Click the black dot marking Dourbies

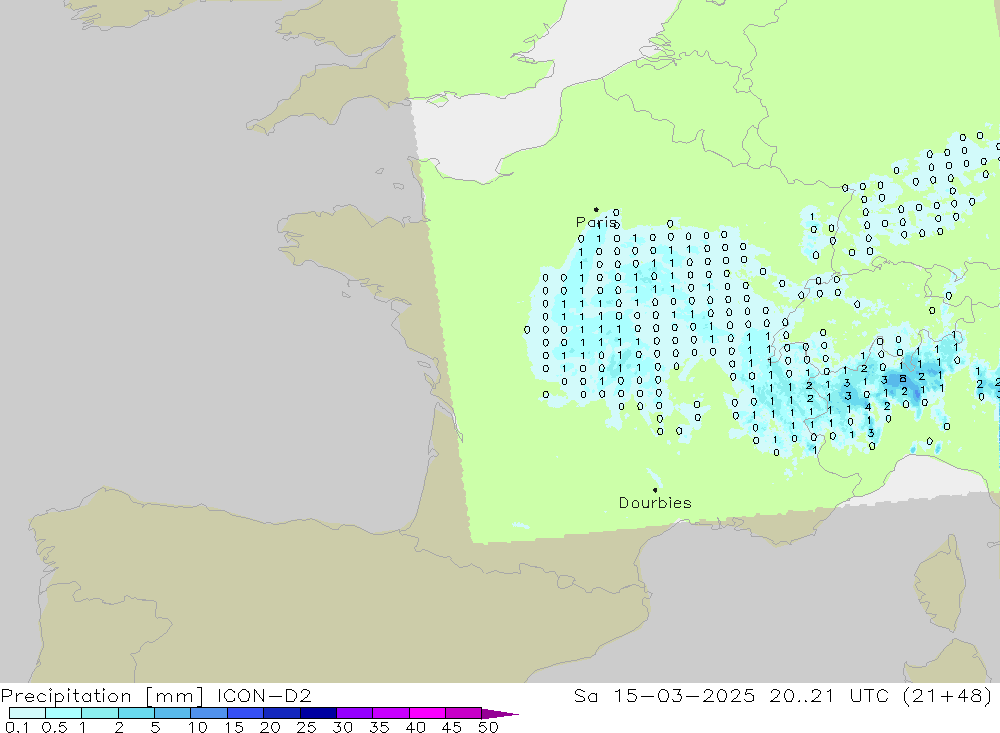tap(655, 490)
